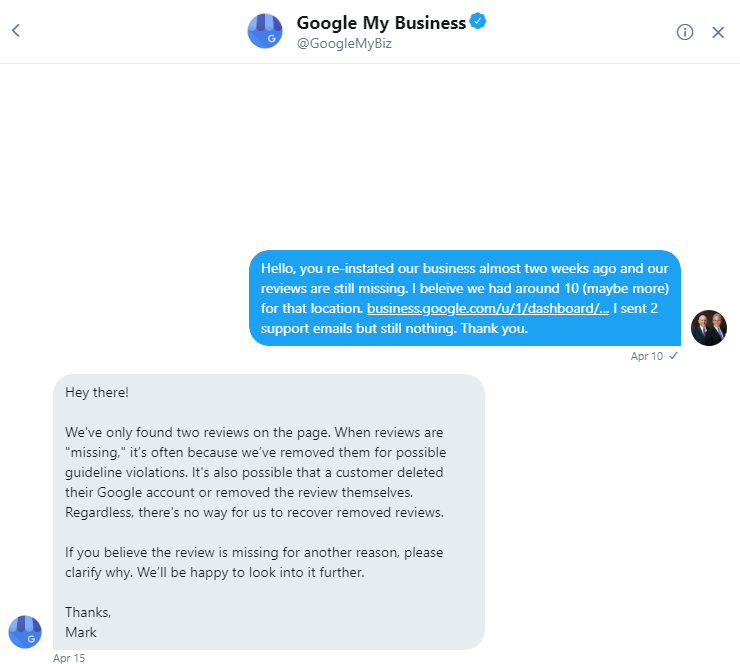Select the blue sent message bubble

tap(465, 298)
